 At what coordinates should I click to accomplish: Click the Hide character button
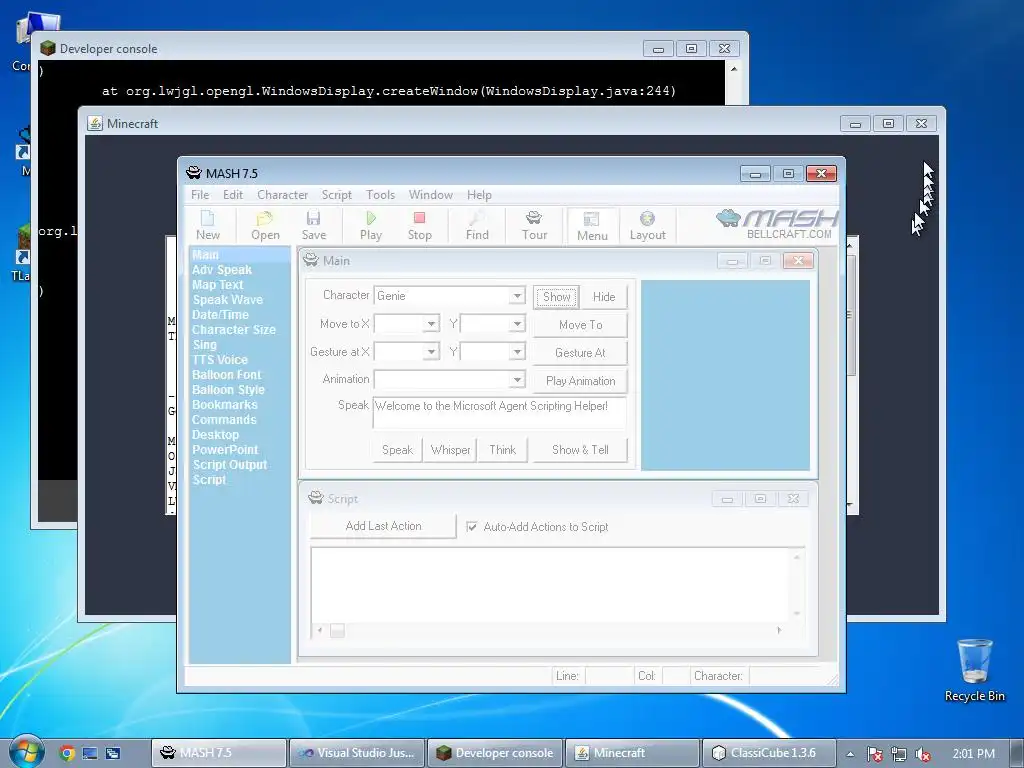(x=604, y=296)
